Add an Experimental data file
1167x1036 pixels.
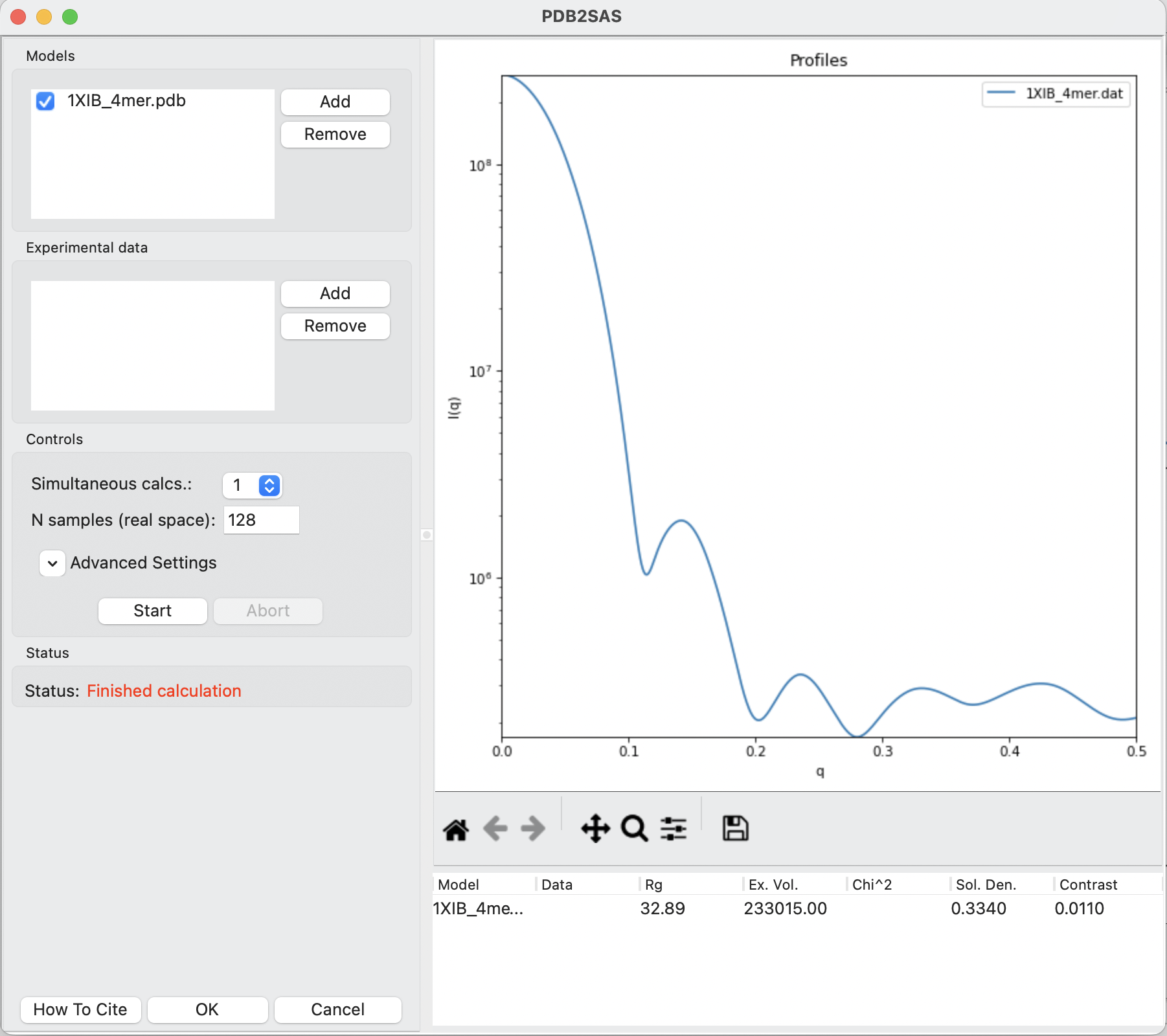tap(335, 293)
